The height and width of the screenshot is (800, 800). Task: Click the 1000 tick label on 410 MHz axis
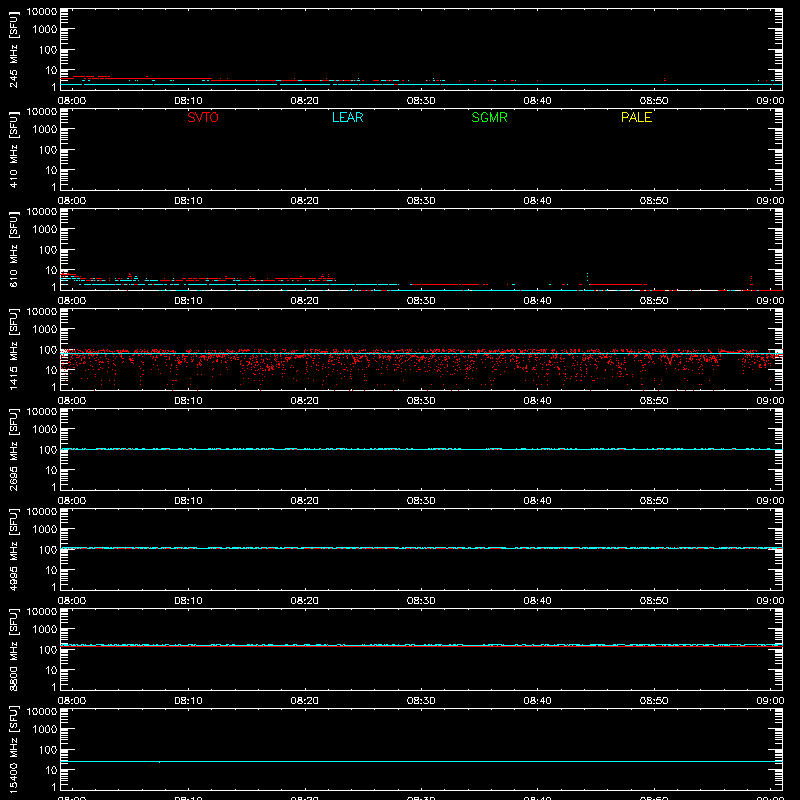[44, 130]
